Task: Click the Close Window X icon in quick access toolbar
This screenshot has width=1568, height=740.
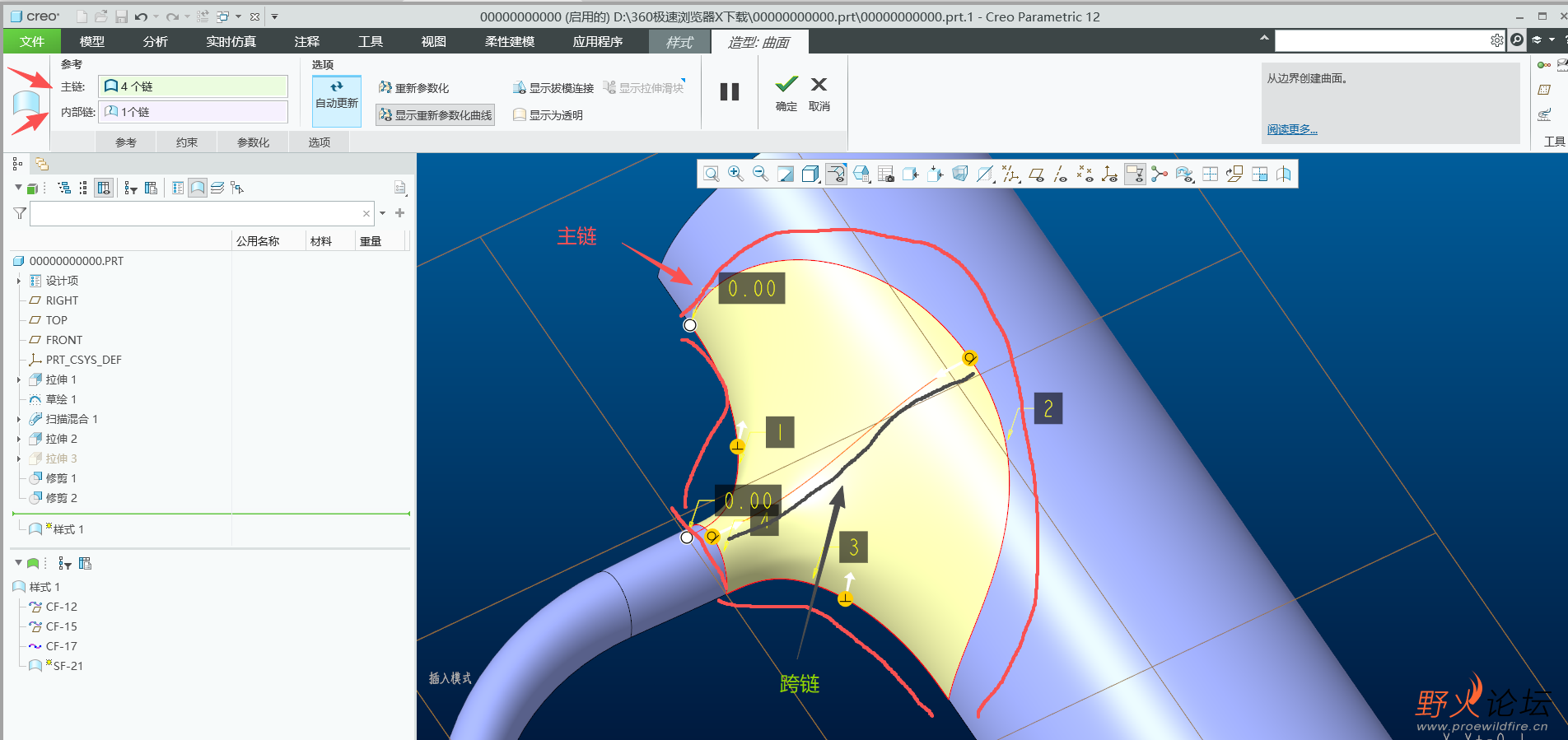Action: [254, 16]
